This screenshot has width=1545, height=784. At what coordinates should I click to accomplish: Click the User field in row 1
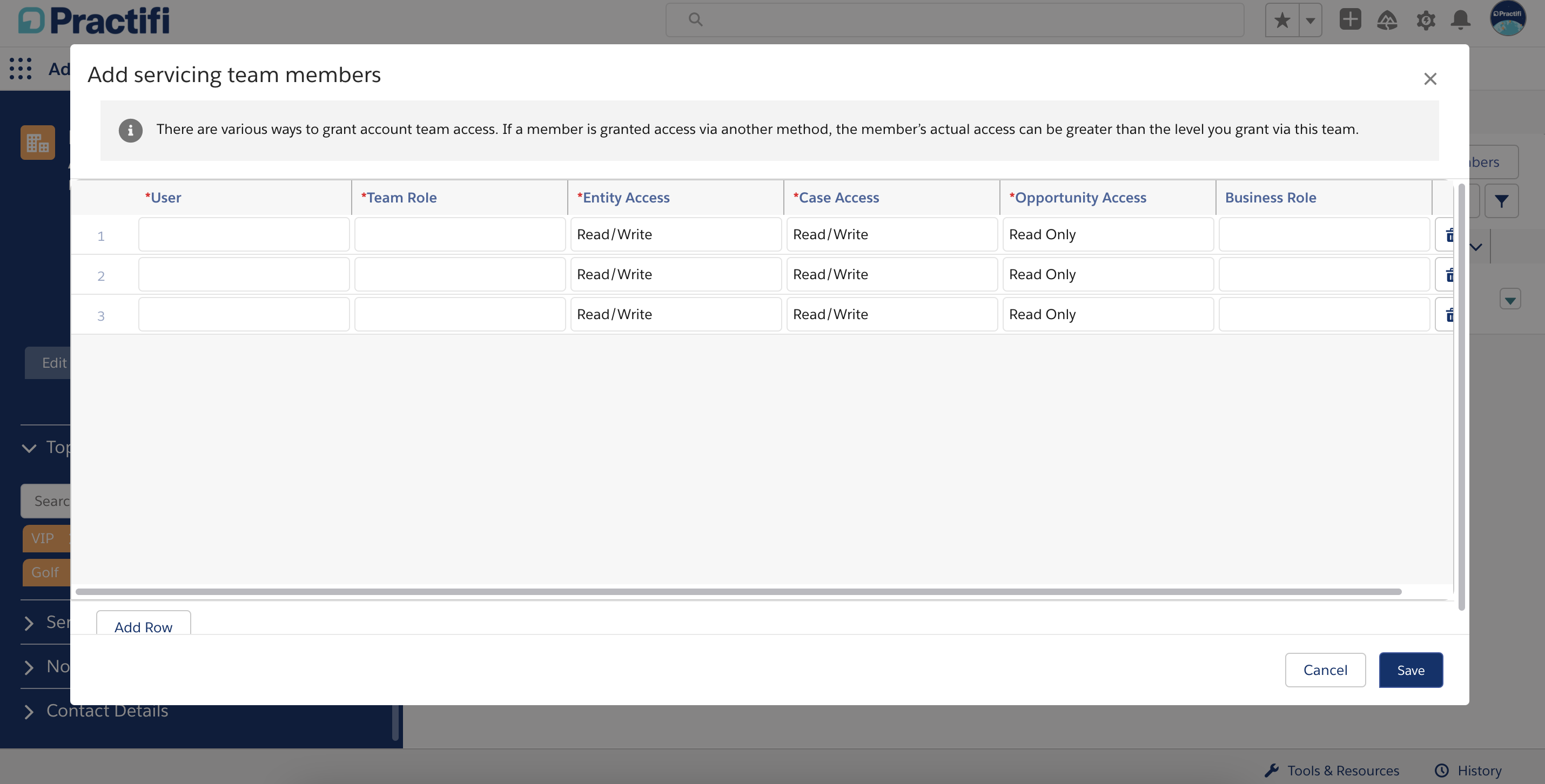[244, 234]
